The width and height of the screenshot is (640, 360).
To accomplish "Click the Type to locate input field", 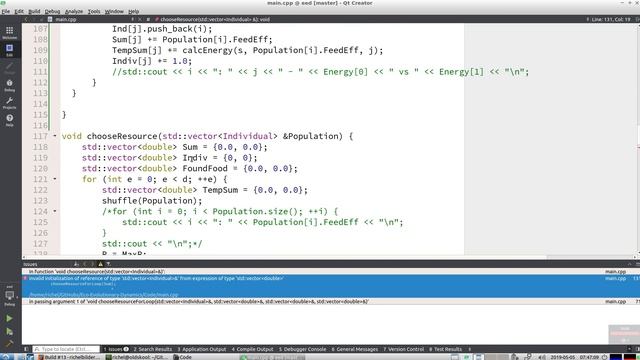I will 66,349.
